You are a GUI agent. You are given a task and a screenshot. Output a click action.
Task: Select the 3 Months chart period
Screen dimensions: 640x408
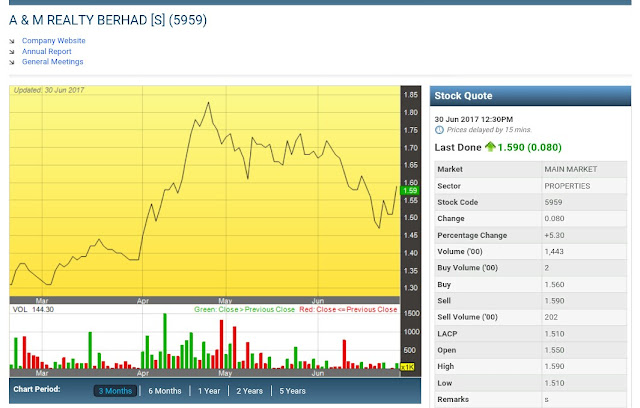116,391
